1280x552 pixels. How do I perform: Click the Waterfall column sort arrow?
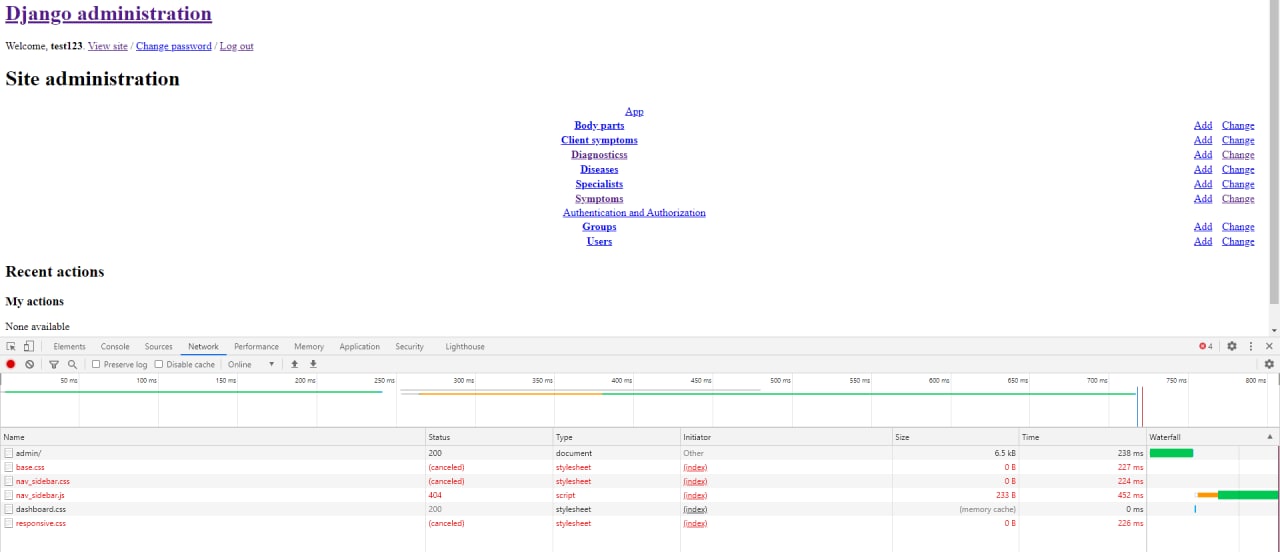pyautogui.click(x=1271, y=437)
